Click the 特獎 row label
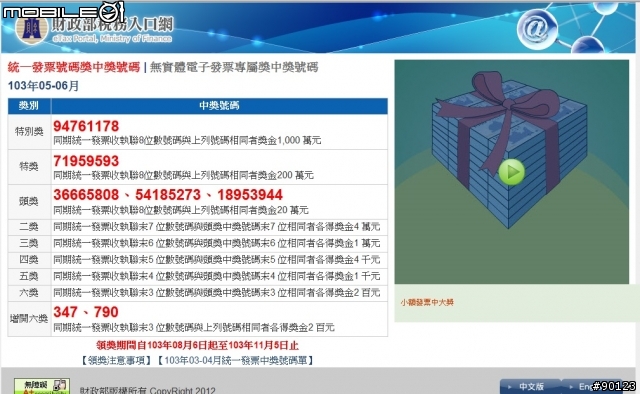Screen dimensions: 640x394 pos(29,166)
